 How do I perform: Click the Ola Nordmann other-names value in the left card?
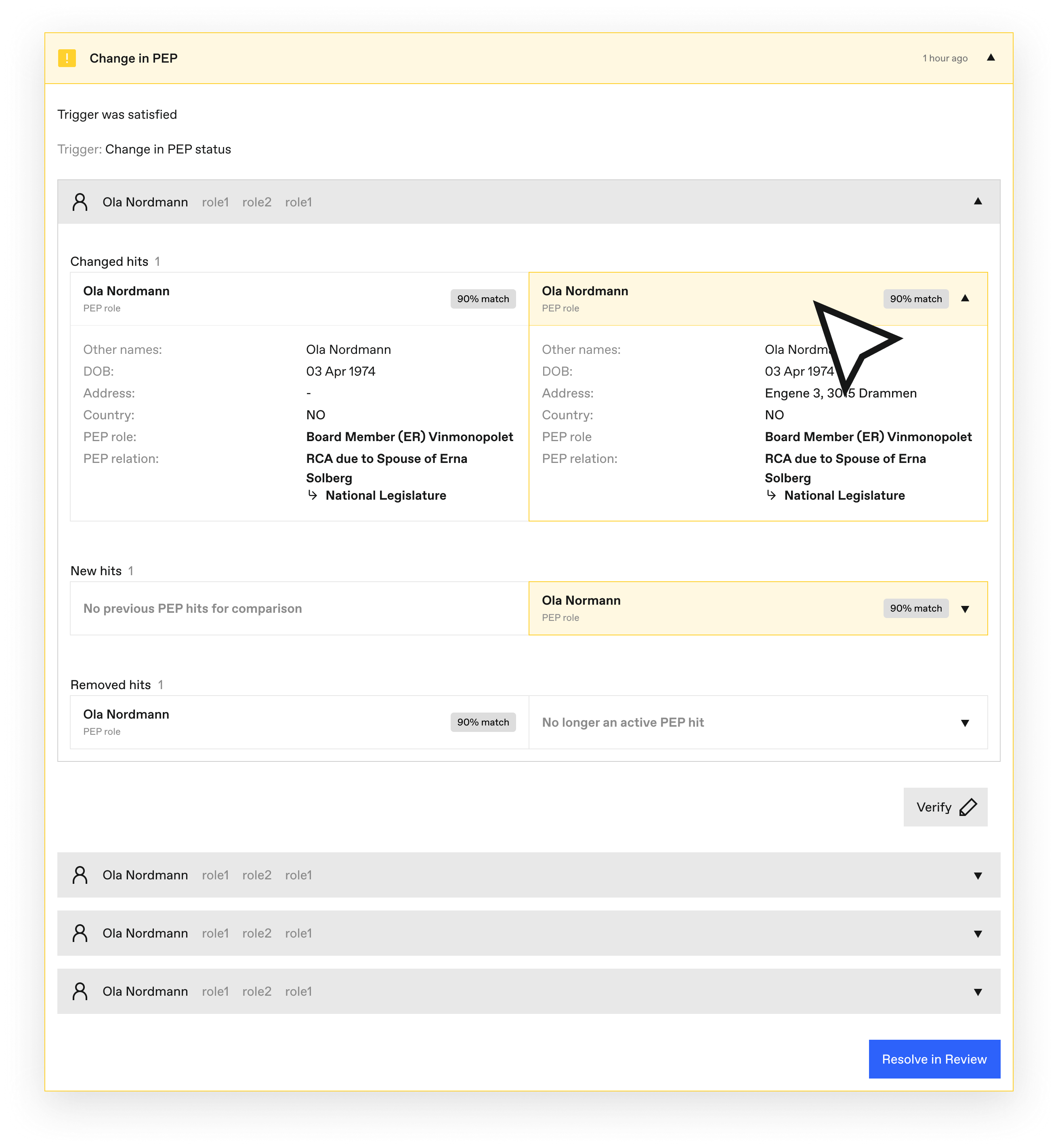(x=348, y=349)
